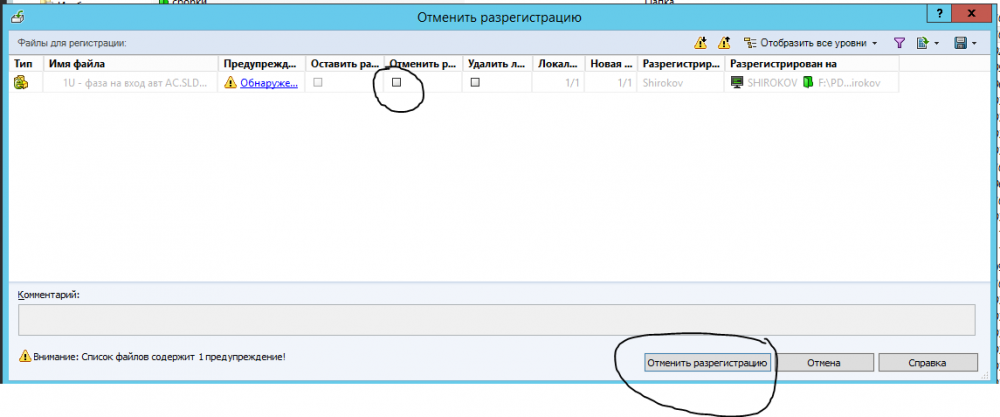This screenshot has width=1000, height=417.
Task: Click the warning triangle in file row
Action: tap(230, 82)
